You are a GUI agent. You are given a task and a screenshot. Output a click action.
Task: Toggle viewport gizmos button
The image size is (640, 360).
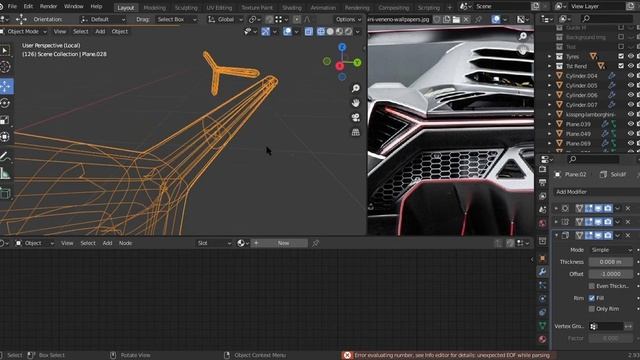pyautogui.click(x=265, y=31)
